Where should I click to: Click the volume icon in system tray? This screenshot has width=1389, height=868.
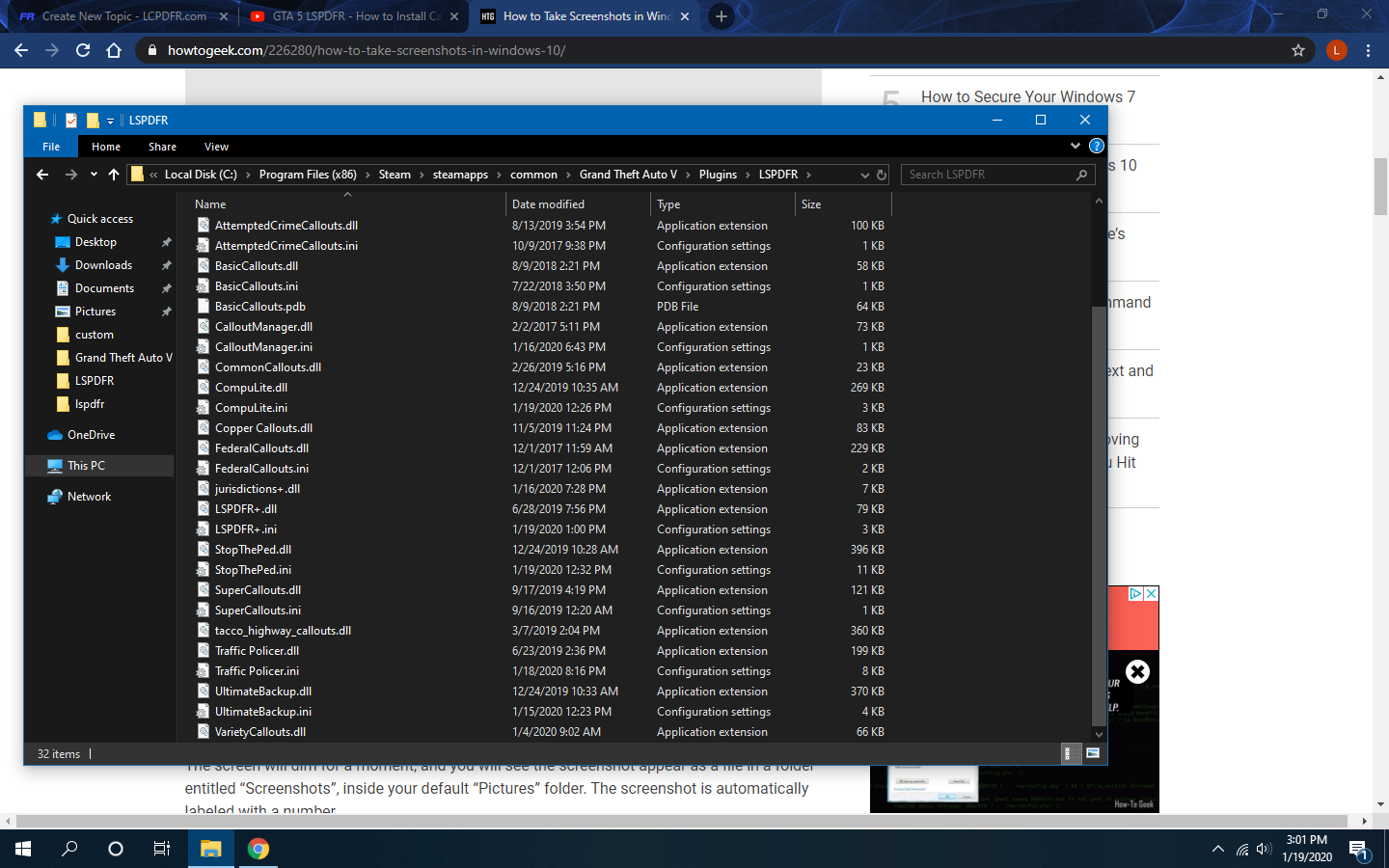(1265, 849)
